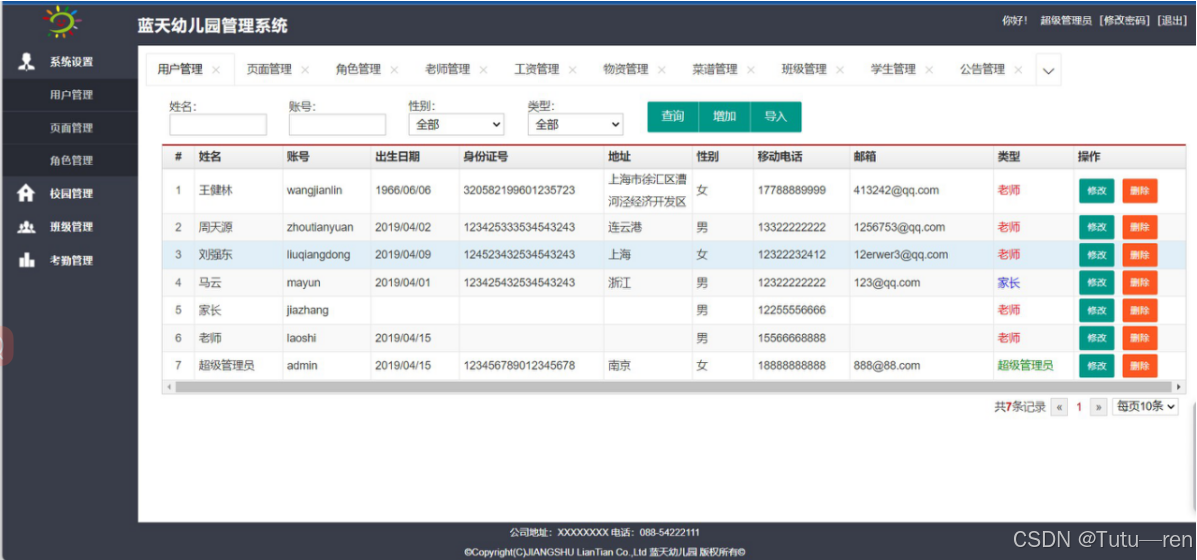Click 修改 for row 王健林
Image resolution: width=1197 pixels, height=560 pixels.
coord(1096,191)
